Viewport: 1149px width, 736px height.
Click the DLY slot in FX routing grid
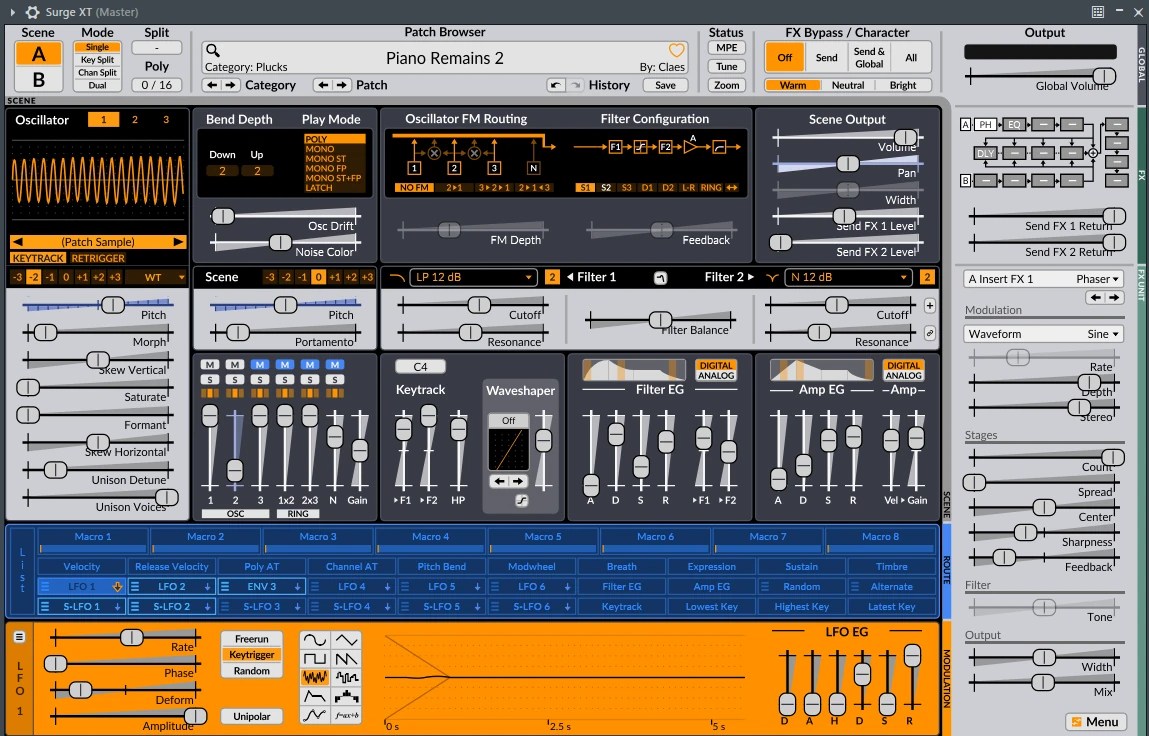(x=986, y=153)
